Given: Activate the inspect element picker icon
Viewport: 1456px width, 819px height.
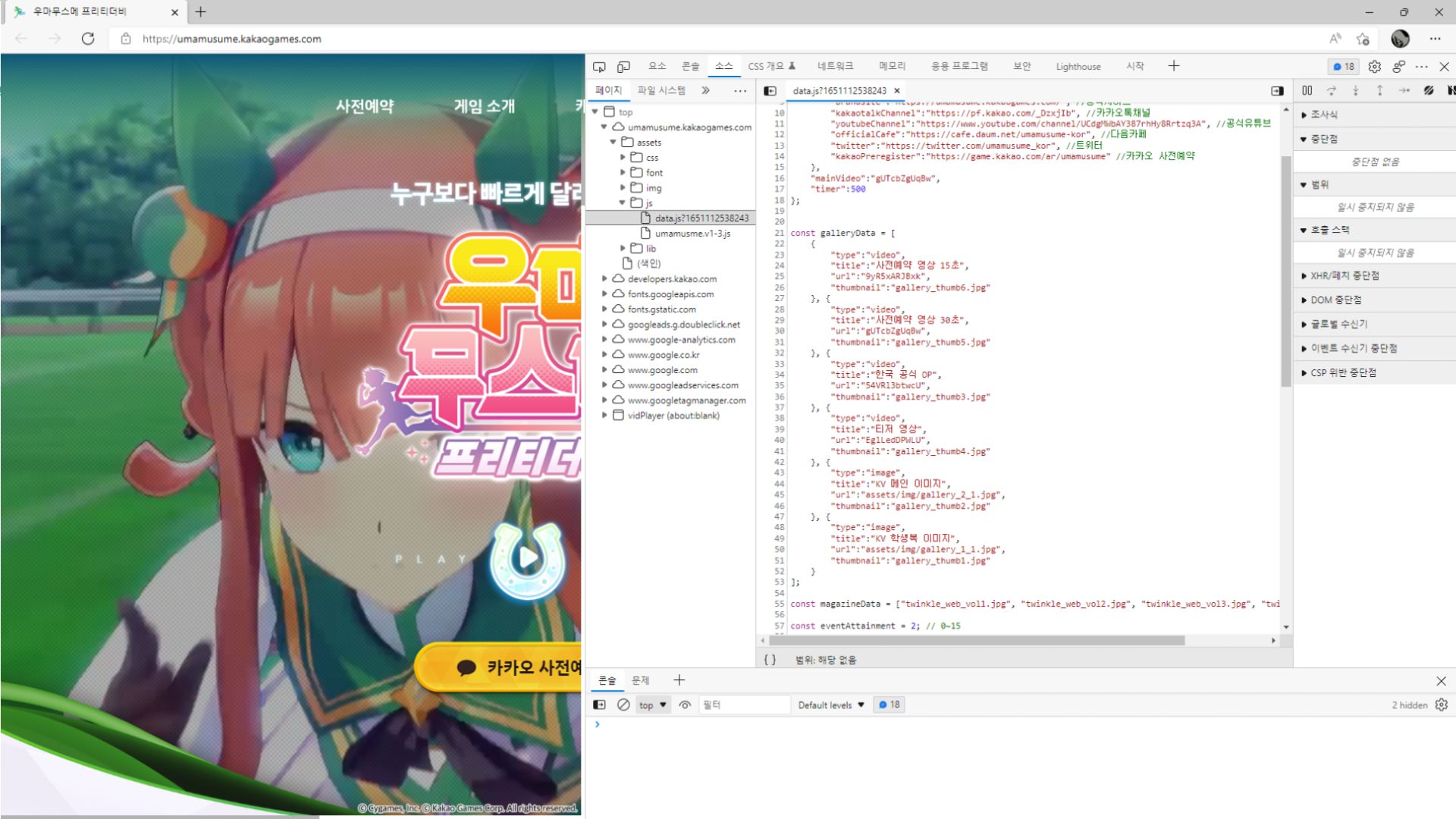Looking at the screenshot, I should (599, 67).
